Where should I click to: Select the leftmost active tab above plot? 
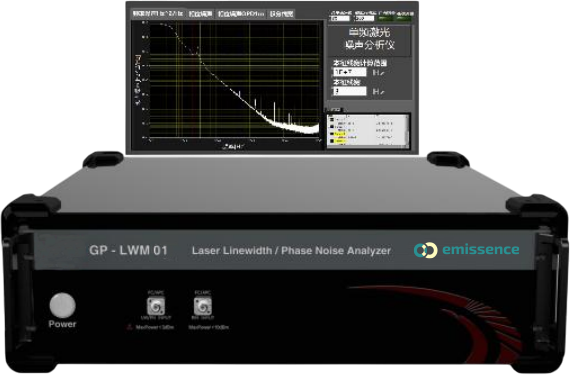[158, 14]
